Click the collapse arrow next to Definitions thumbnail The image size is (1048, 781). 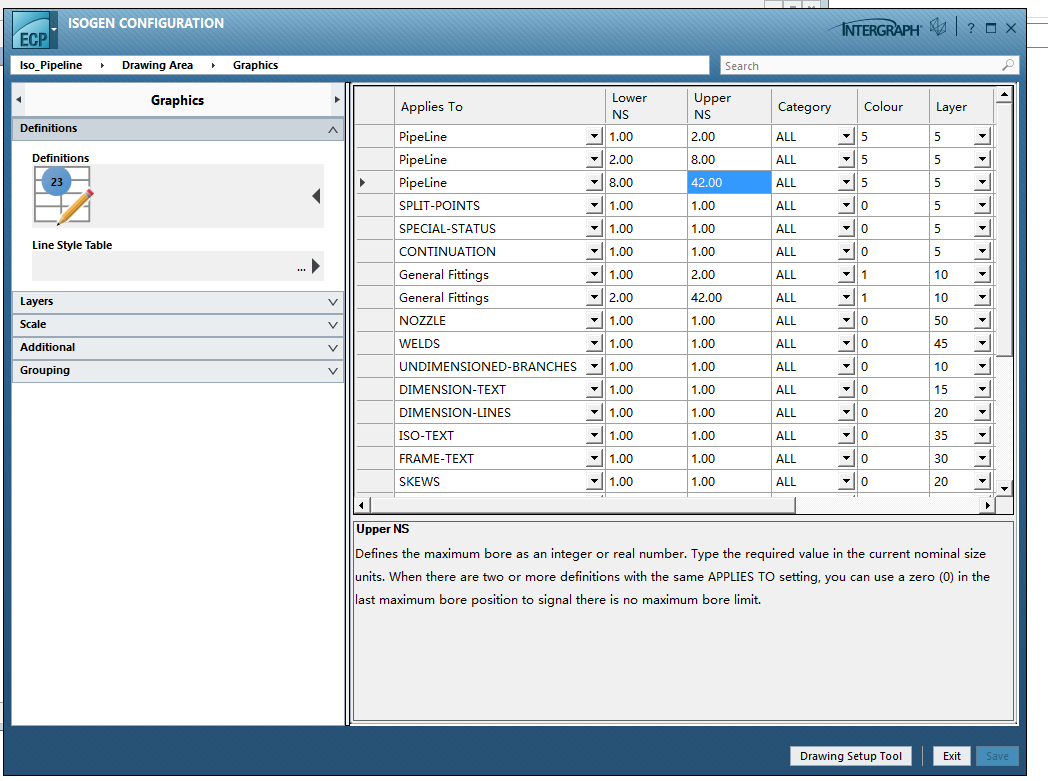coord(316,196)
